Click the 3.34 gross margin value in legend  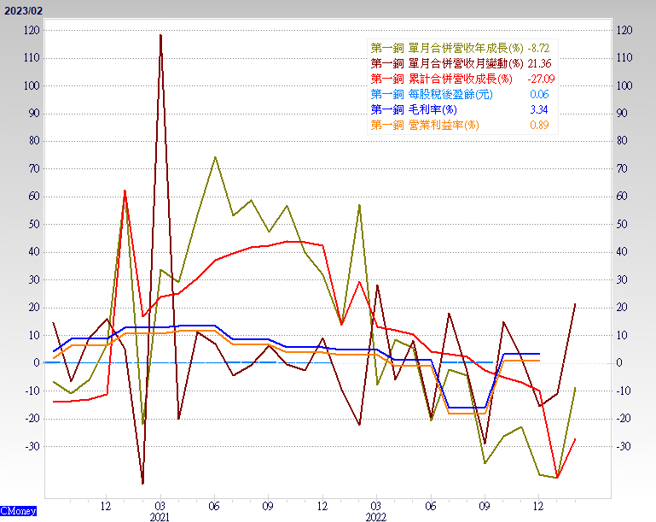pos(539,109)
